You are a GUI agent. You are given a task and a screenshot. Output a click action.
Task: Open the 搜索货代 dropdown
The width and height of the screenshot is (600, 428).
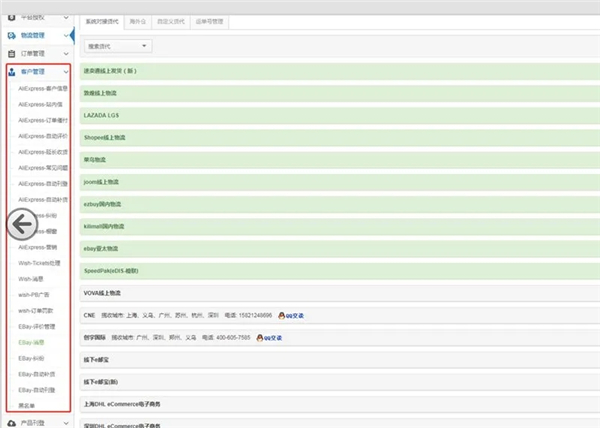pyautogui.click(x=117, y=46)
